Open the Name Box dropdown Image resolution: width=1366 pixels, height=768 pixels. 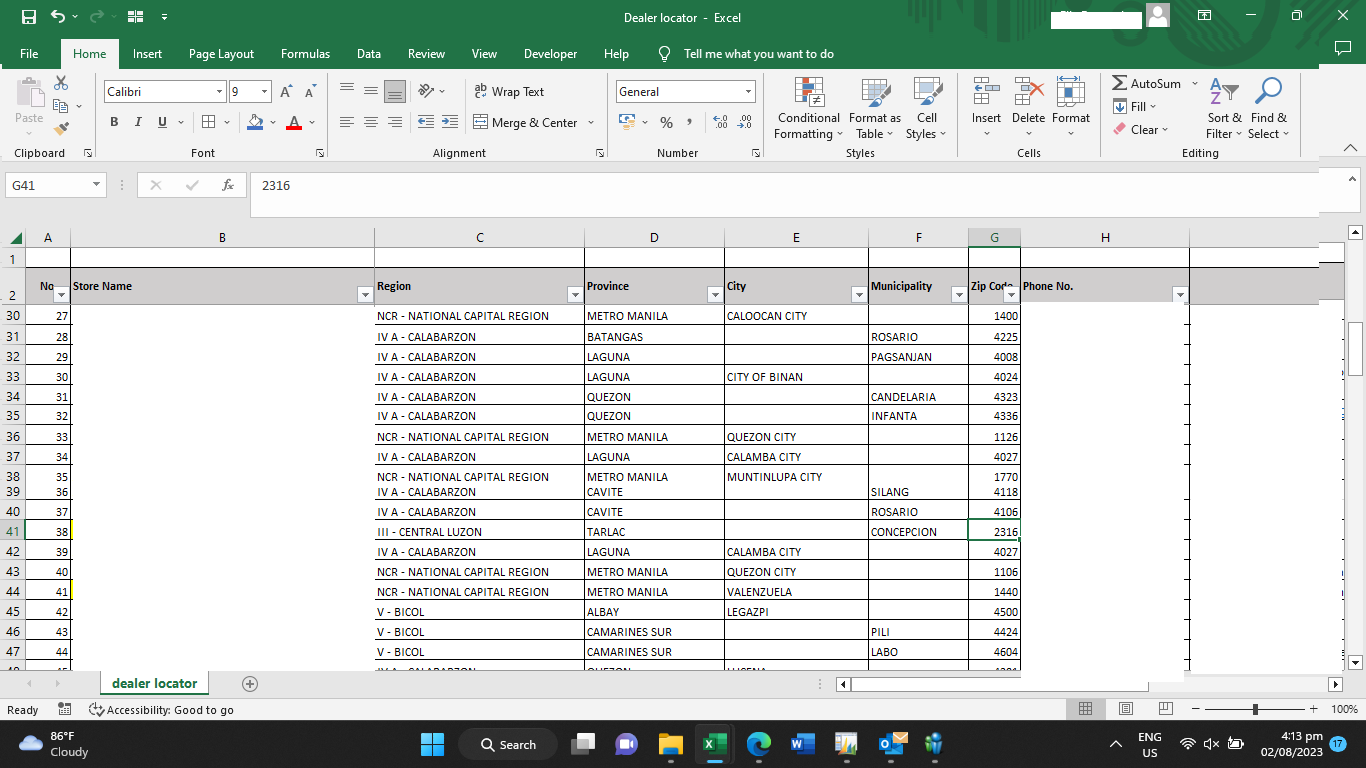pos(96,185)
